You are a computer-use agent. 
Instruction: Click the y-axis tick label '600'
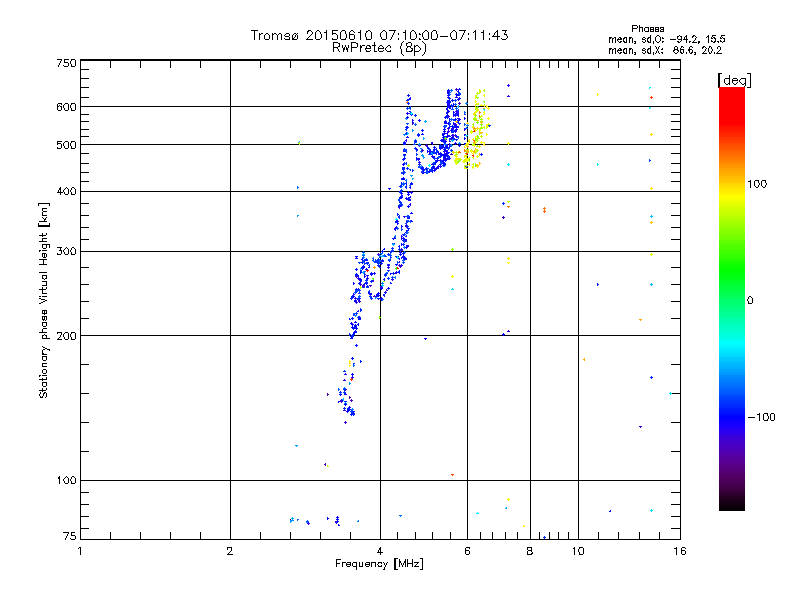click(x=66, y=107)
